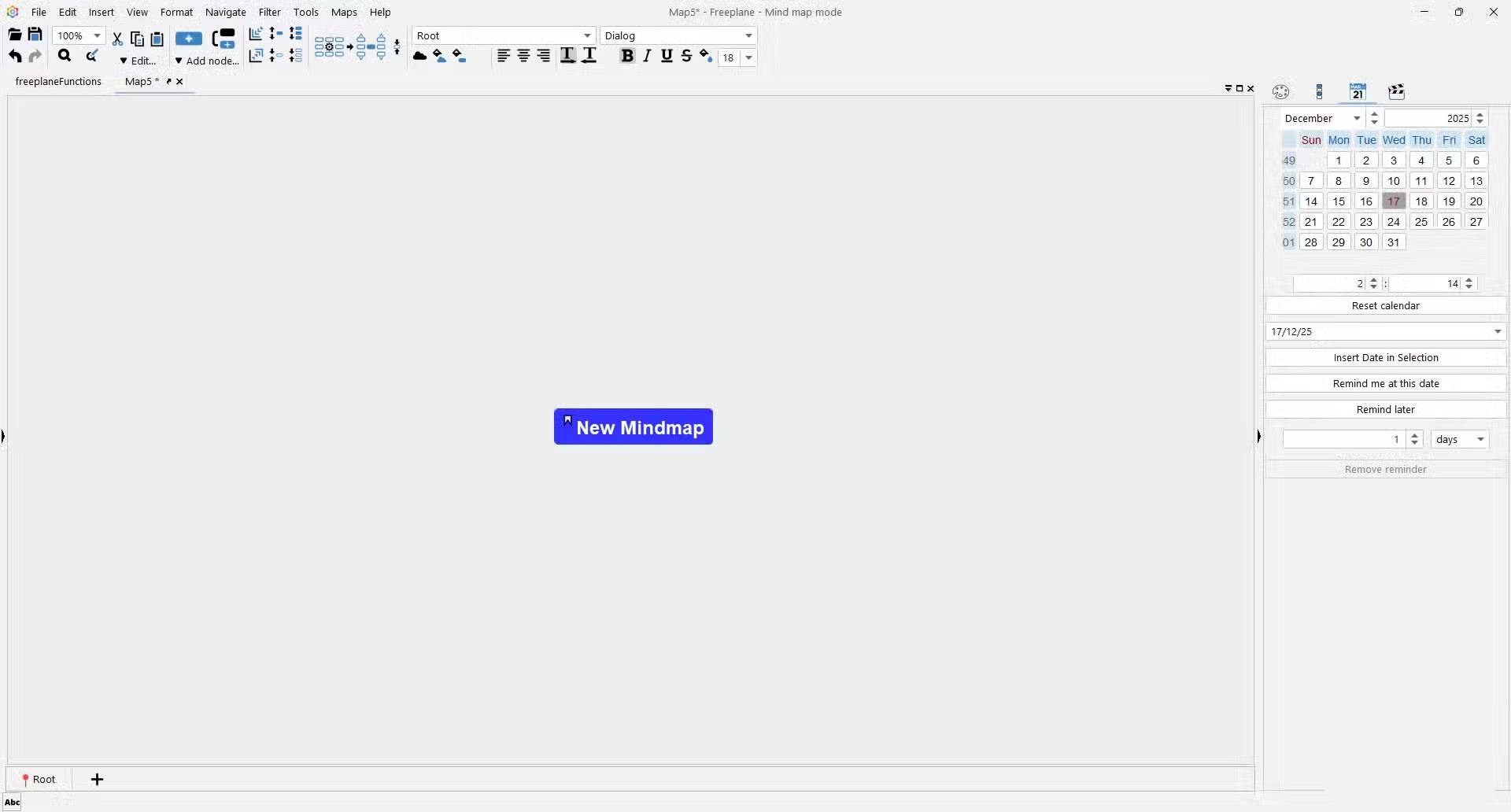
Task: Open the clapperboard panel tab
Action: point(1397,92)
